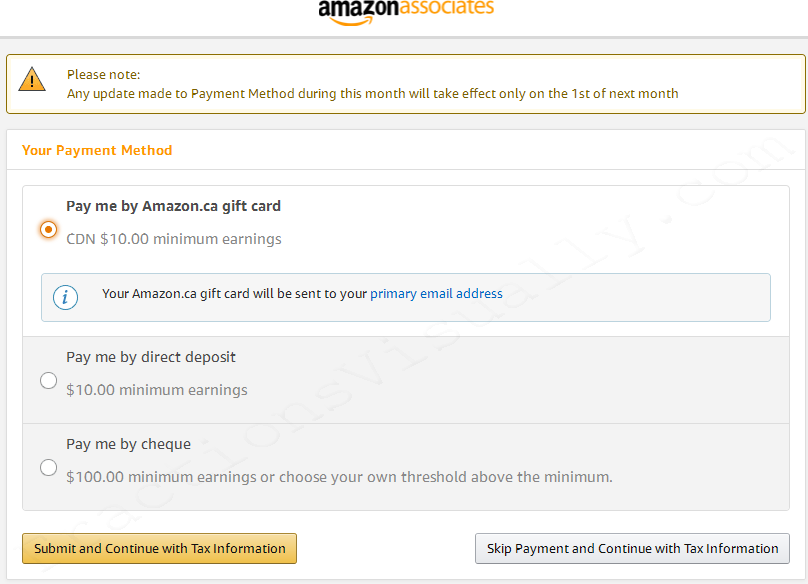Click the Please note: text in the warning box

(104, 75)
